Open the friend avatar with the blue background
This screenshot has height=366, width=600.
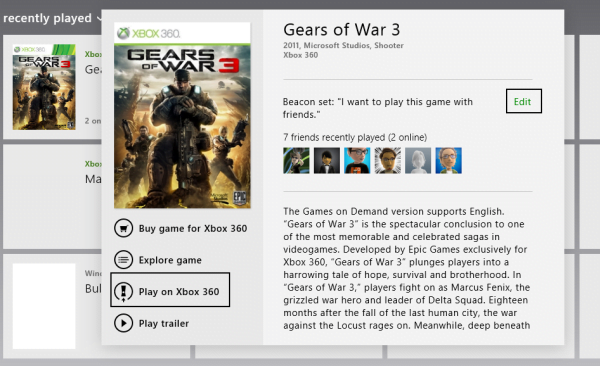[448, 161]
